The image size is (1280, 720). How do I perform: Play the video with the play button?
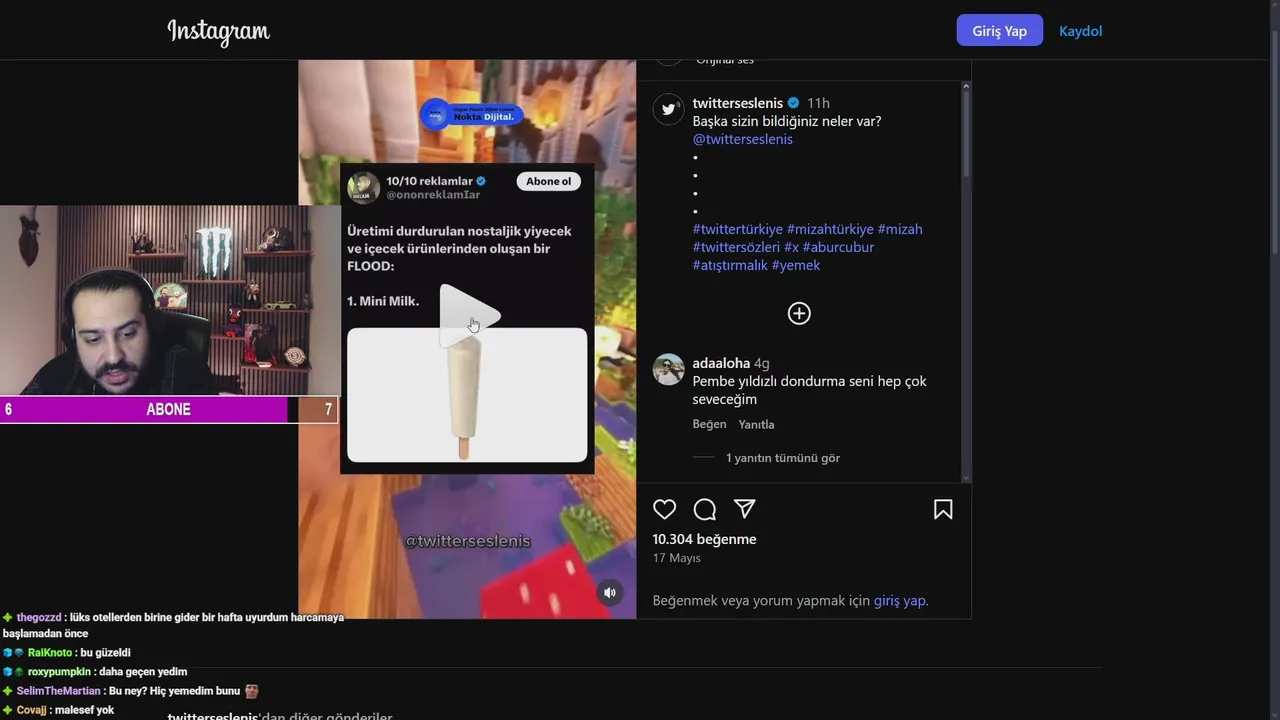click(468, 316)
